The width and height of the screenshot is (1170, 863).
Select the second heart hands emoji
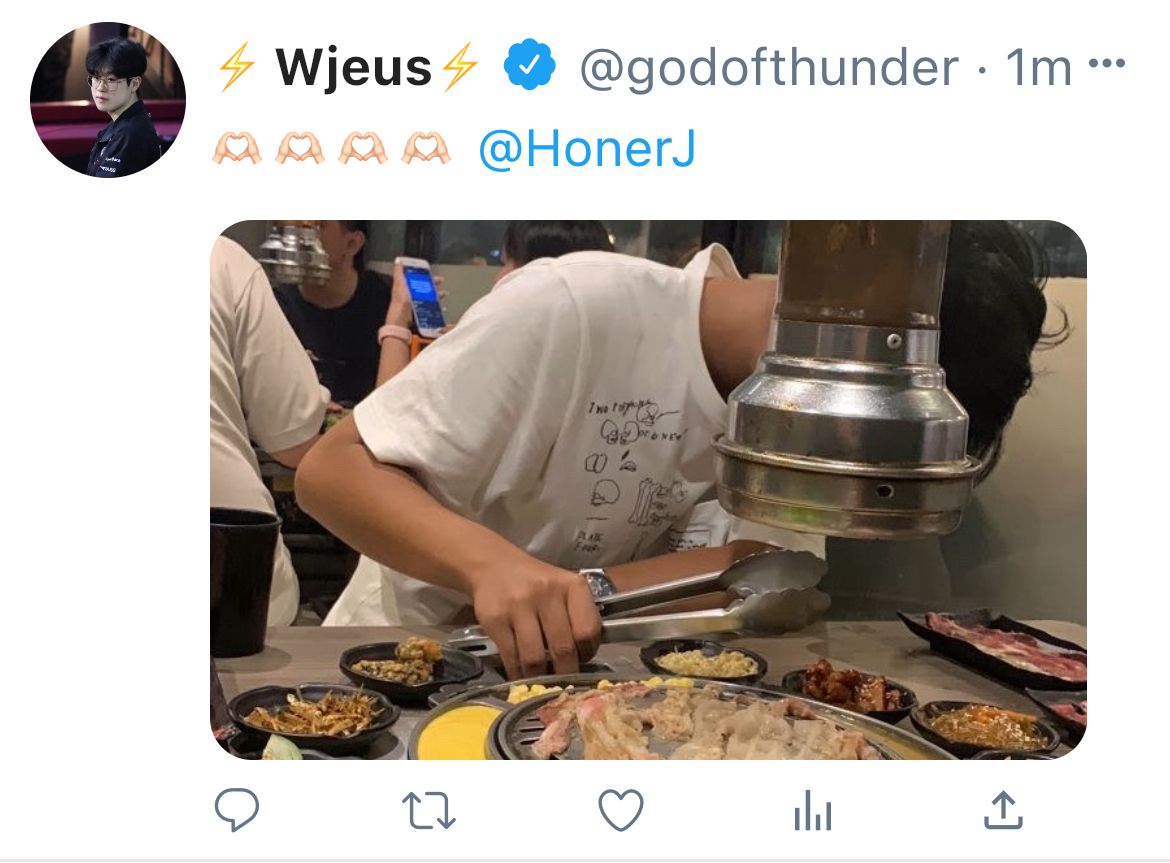300,148
